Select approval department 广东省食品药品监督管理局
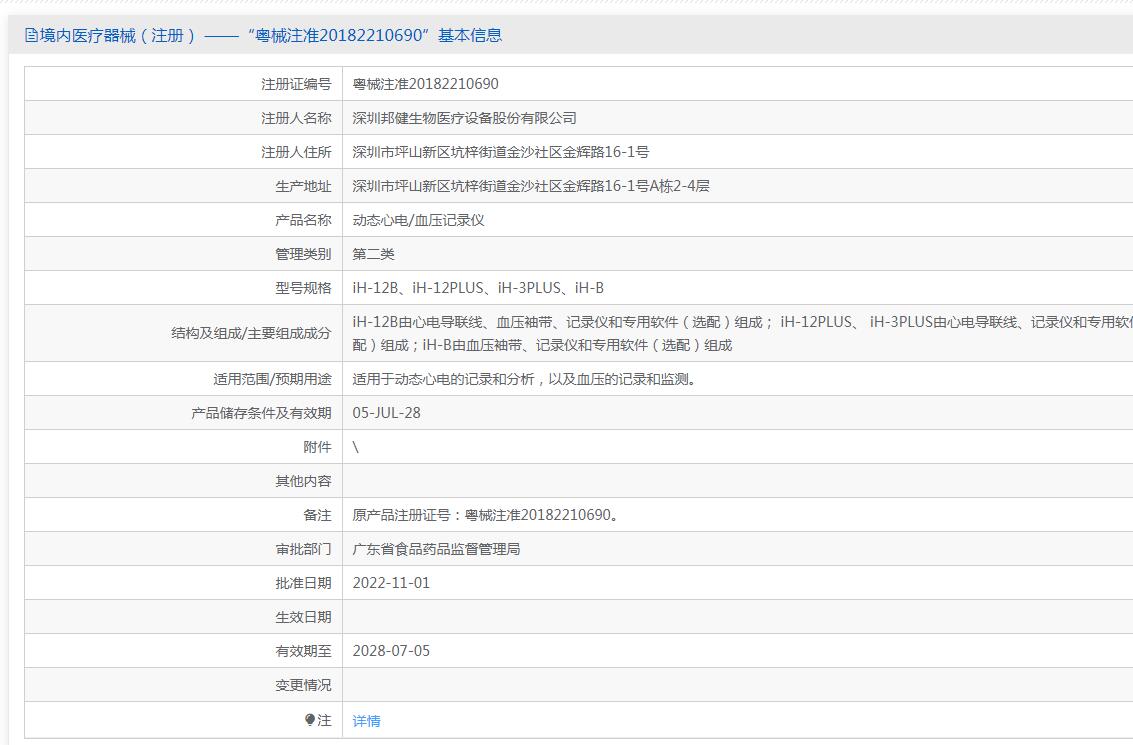Viewport: 1133px width, 745px height. pyautogui.click(x=436, y=549)
